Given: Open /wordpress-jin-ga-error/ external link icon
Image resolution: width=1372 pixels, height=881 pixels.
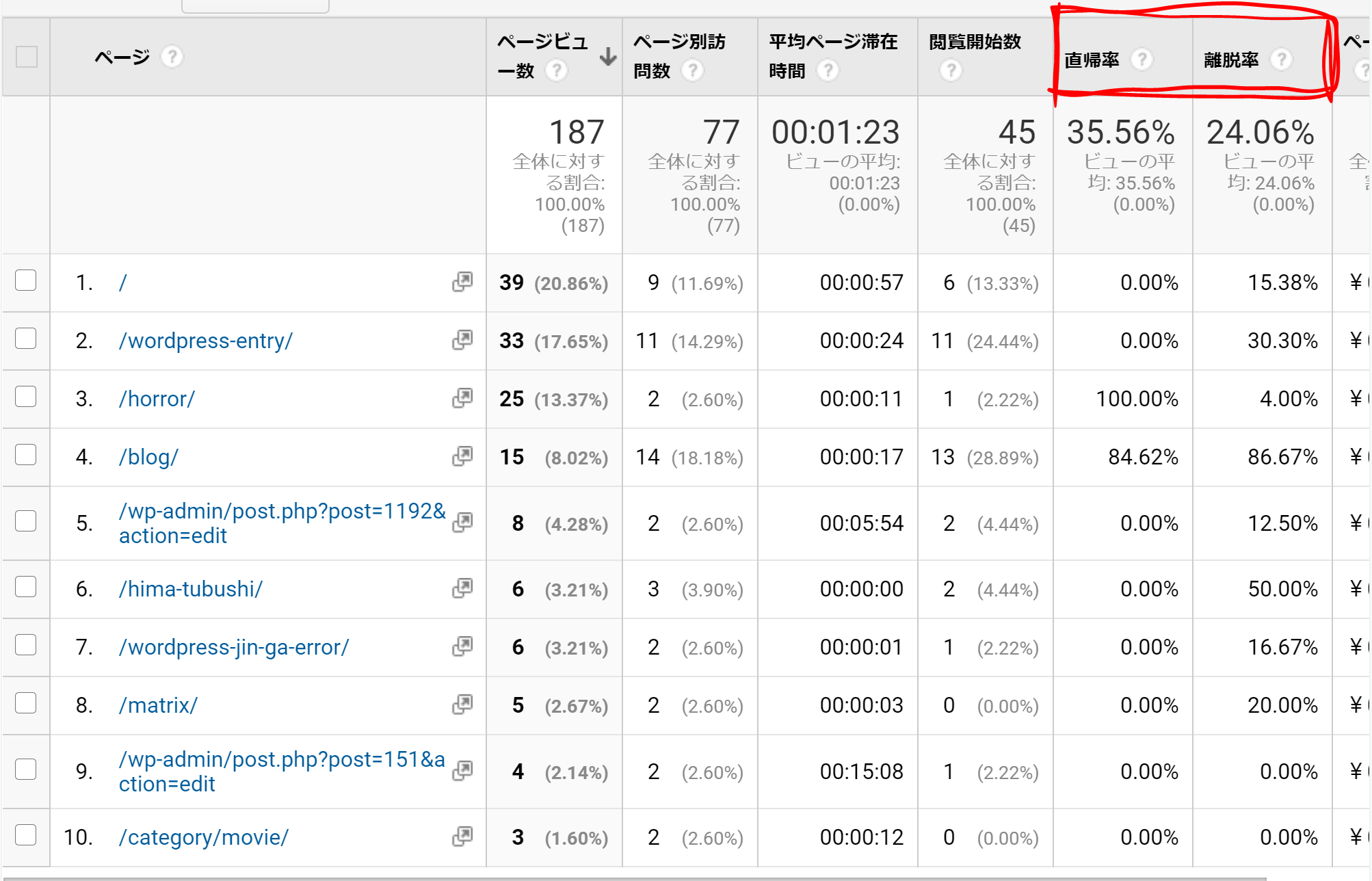Looking at the screenshot, I should coord(462,646).
